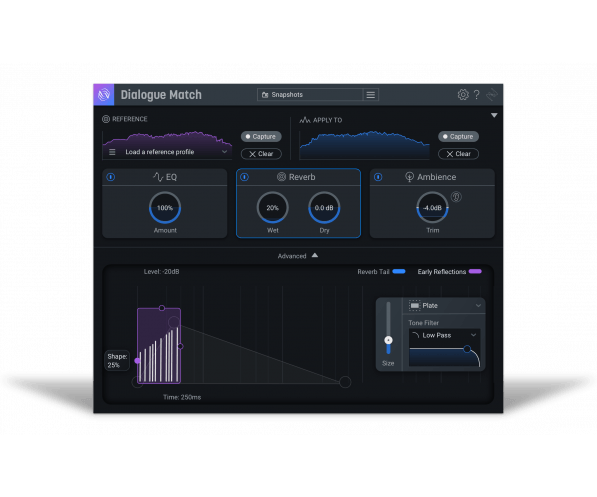
Task: Click the Reverb module icon
Action: click(x=281, y=177)
